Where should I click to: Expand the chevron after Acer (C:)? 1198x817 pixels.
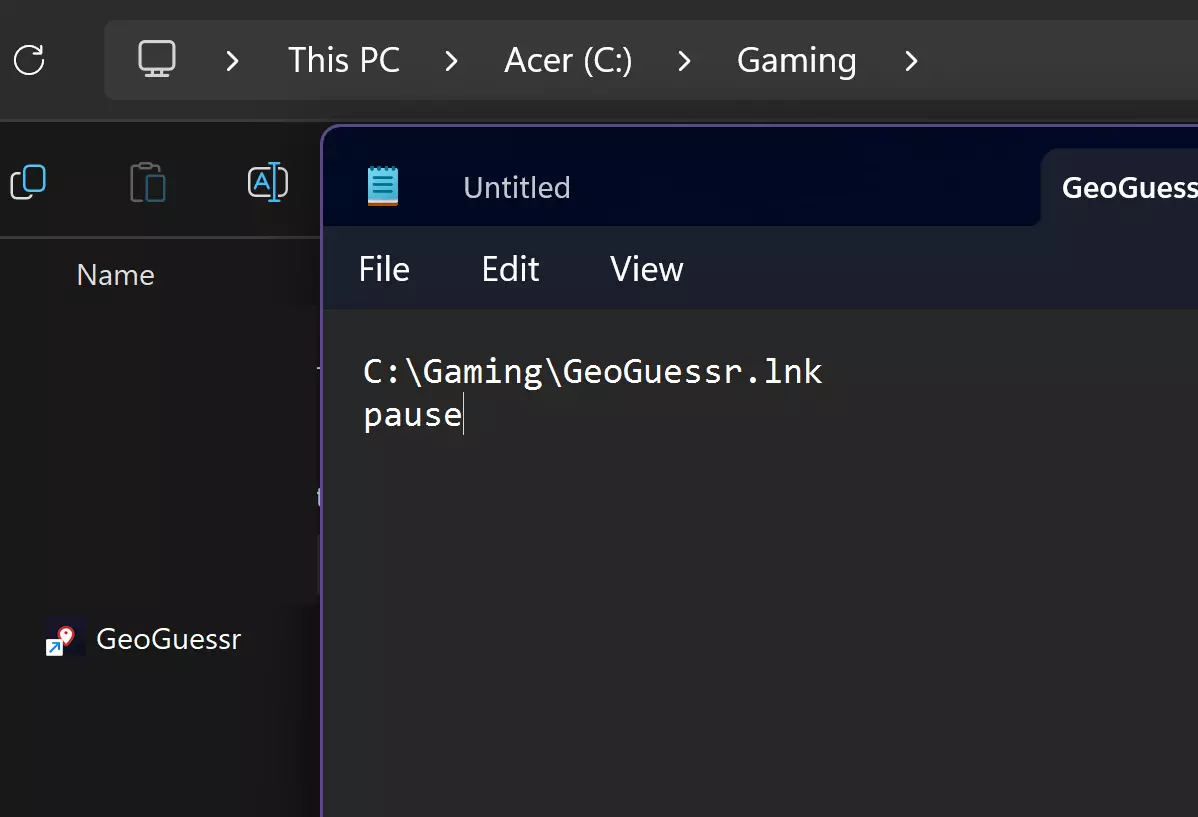pos(684,61)
